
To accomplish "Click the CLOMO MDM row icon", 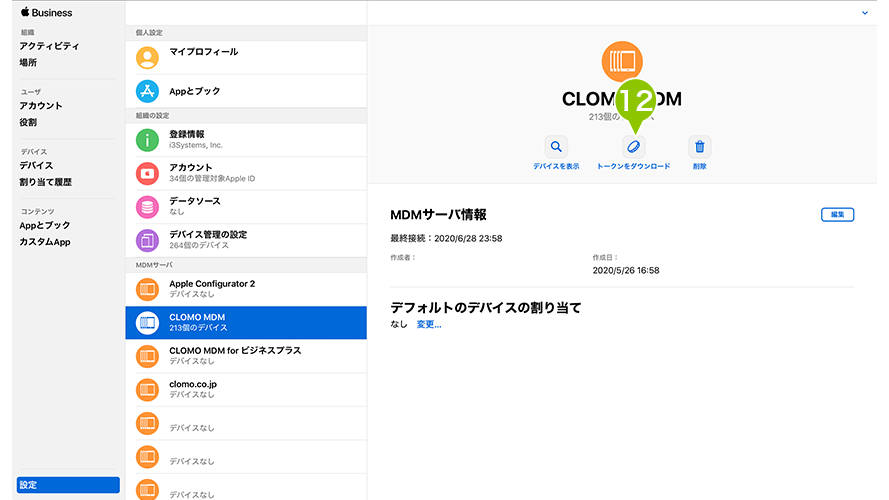I will coord(147,323).
